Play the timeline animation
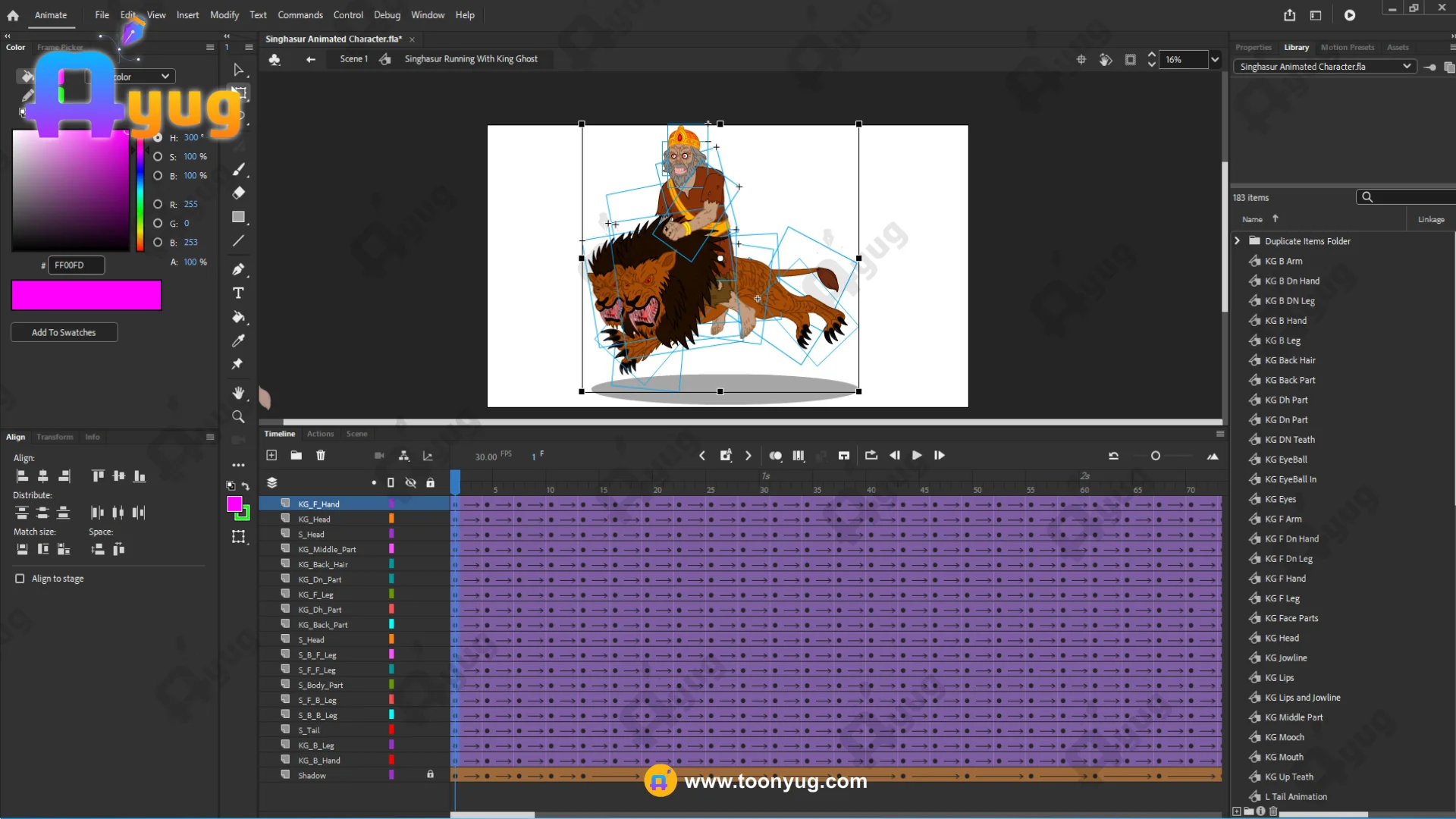 click(x=917, y=455)
